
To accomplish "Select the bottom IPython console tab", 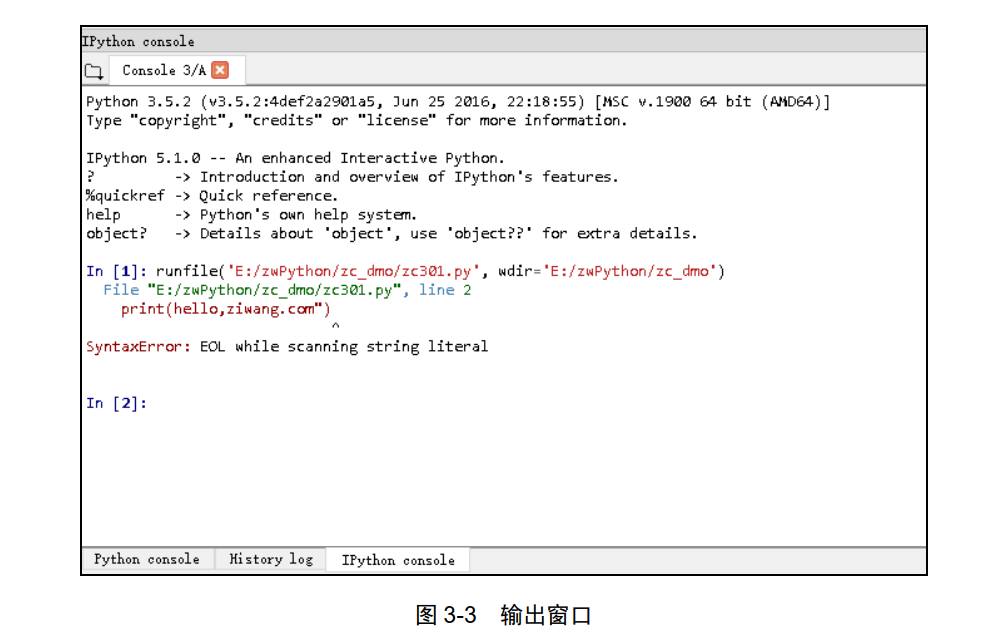I will point(398,560).
